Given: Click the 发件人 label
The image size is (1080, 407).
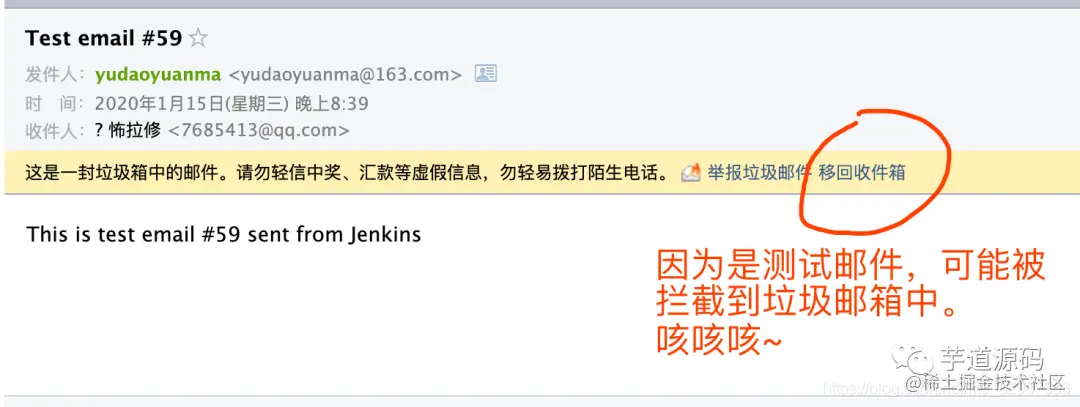Looking at the screenshot, I should pyautogui.click(x=55, y=74).
